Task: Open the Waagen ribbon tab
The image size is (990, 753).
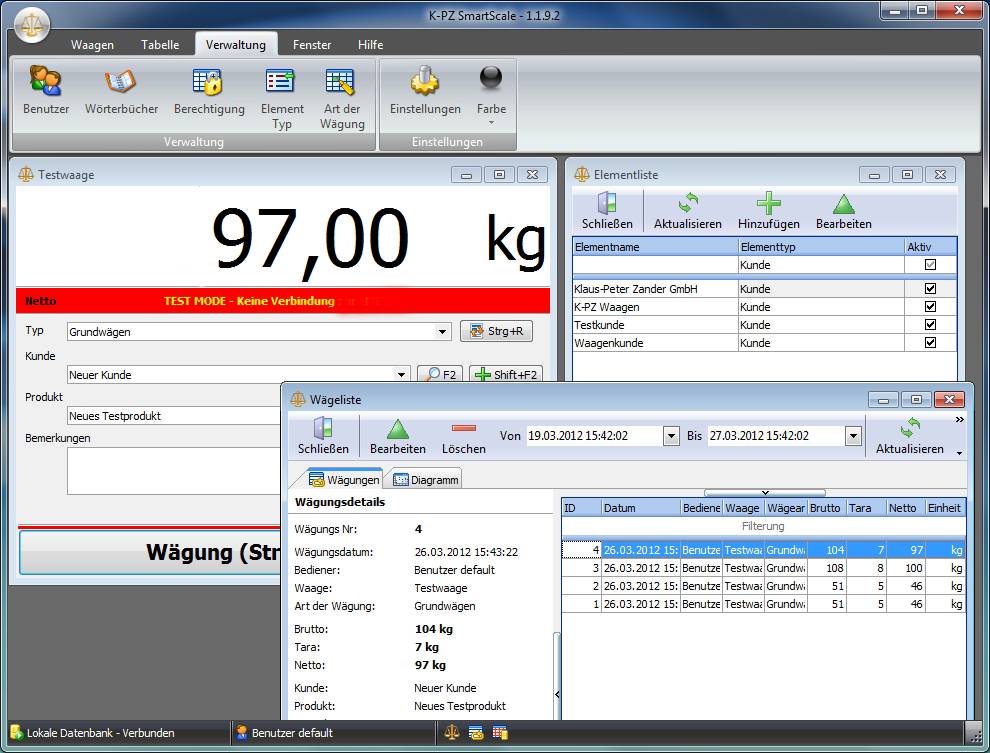Action: [92, 45]
